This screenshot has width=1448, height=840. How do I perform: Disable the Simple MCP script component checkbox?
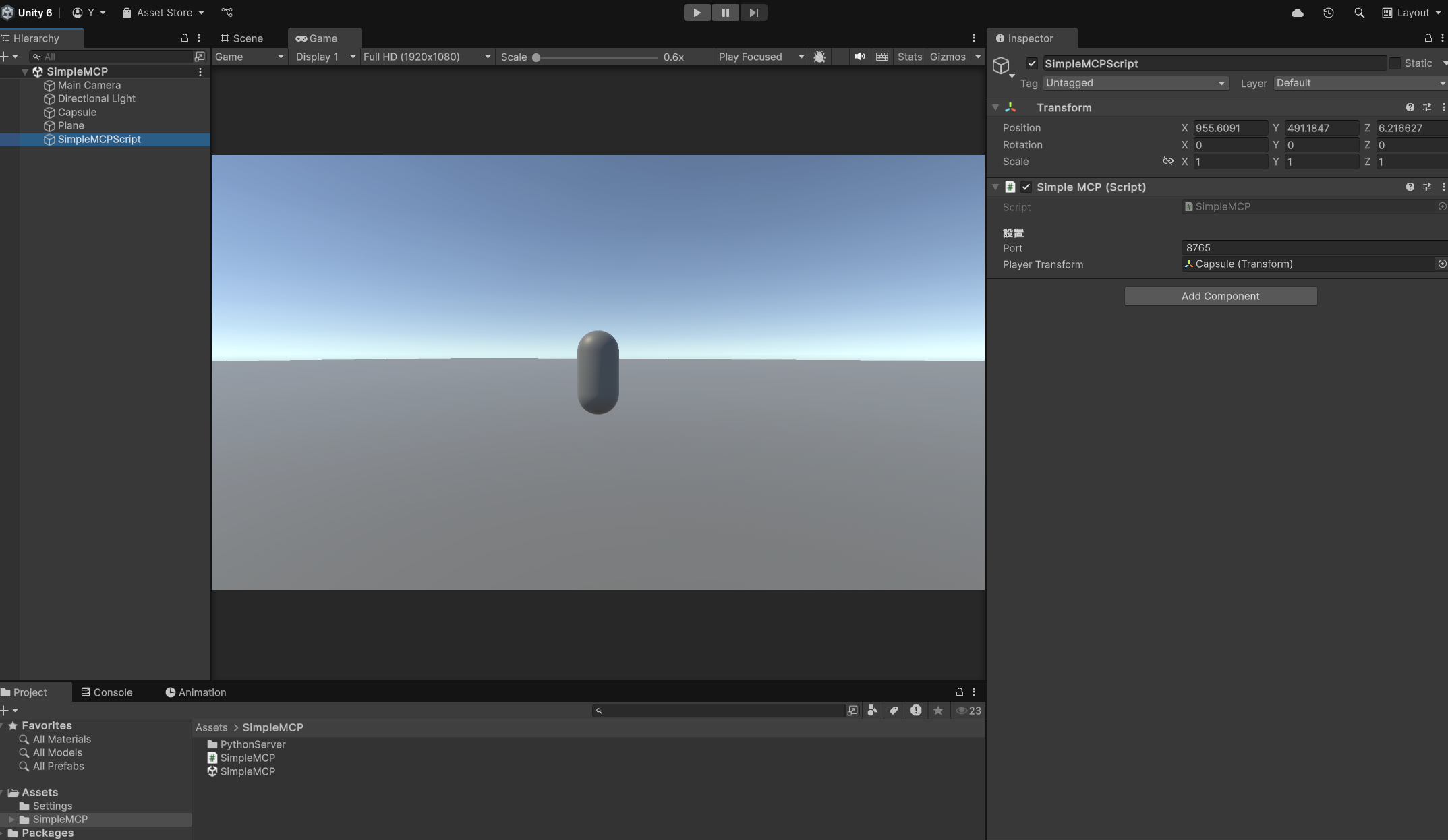pos(1026,187)
